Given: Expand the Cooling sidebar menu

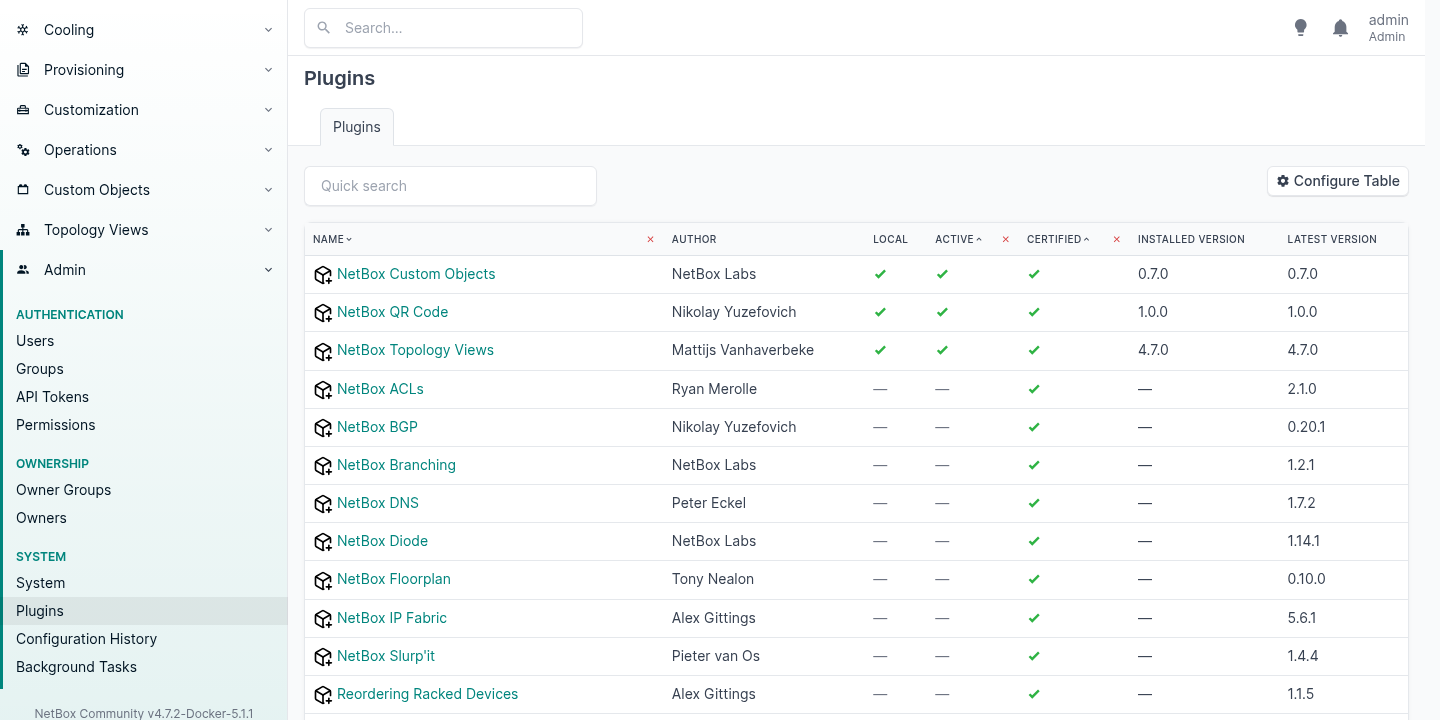Looking at the screenshot, I should click(144, 30).
